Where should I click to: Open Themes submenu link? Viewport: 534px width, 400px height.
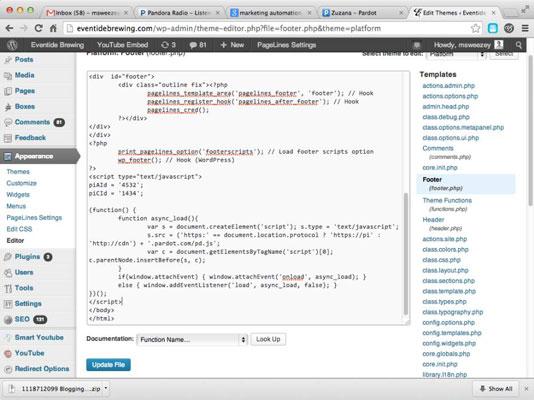(x=18, y=172)
